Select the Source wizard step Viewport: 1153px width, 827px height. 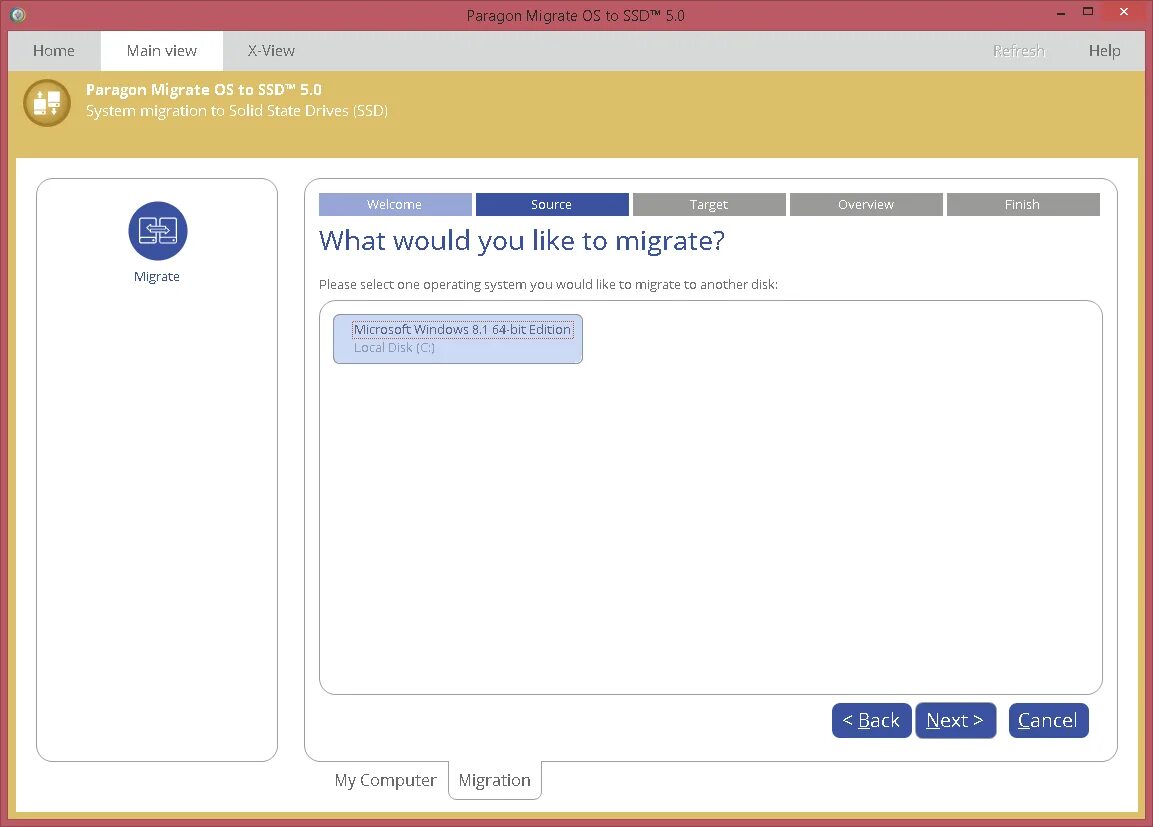552,204
